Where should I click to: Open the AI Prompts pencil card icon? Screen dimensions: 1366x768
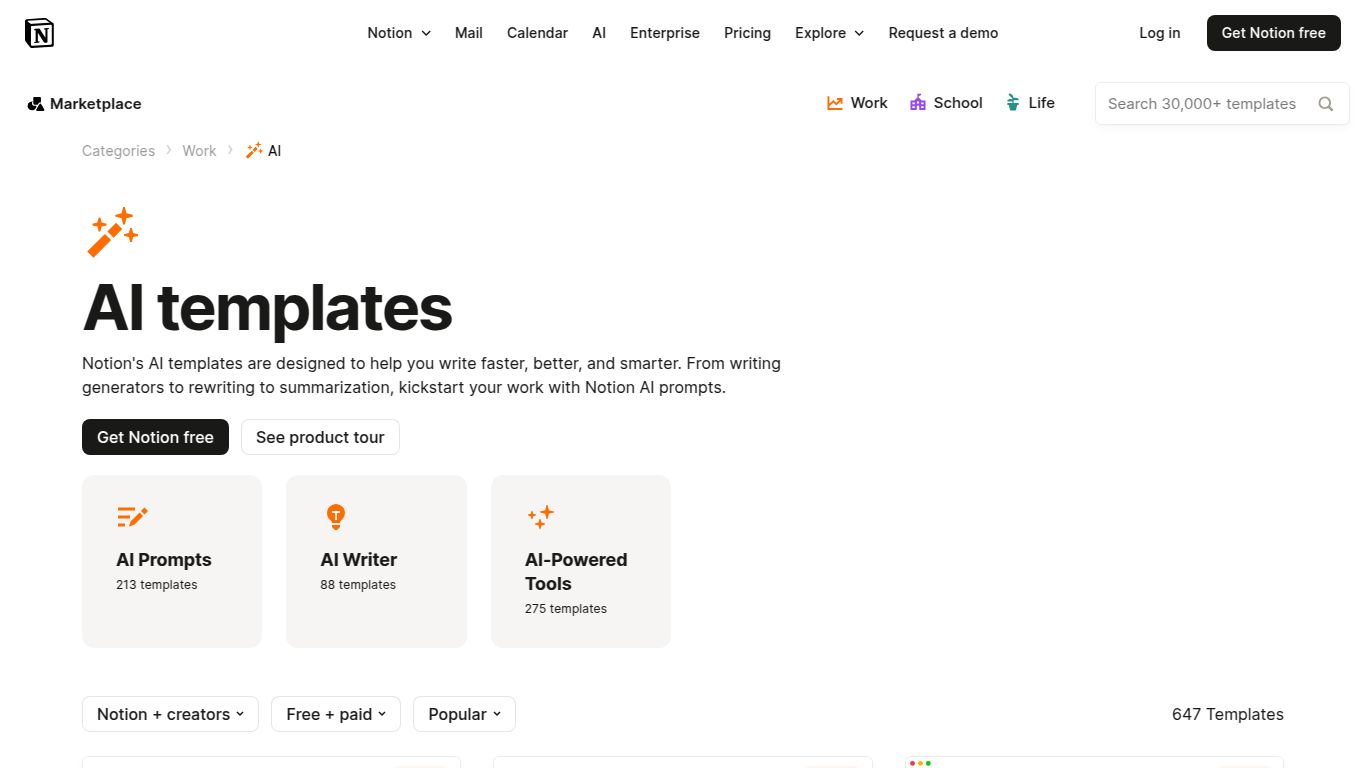click(x=132, y=516)
